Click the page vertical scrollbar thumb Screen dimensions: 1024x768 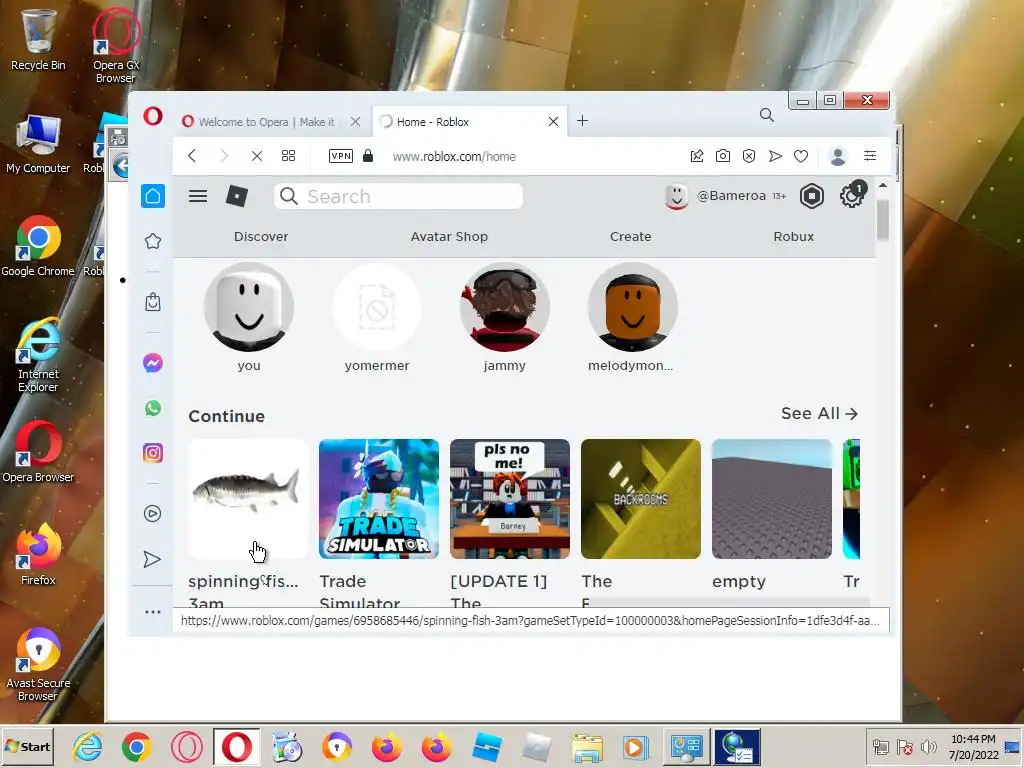click(883, 220)
